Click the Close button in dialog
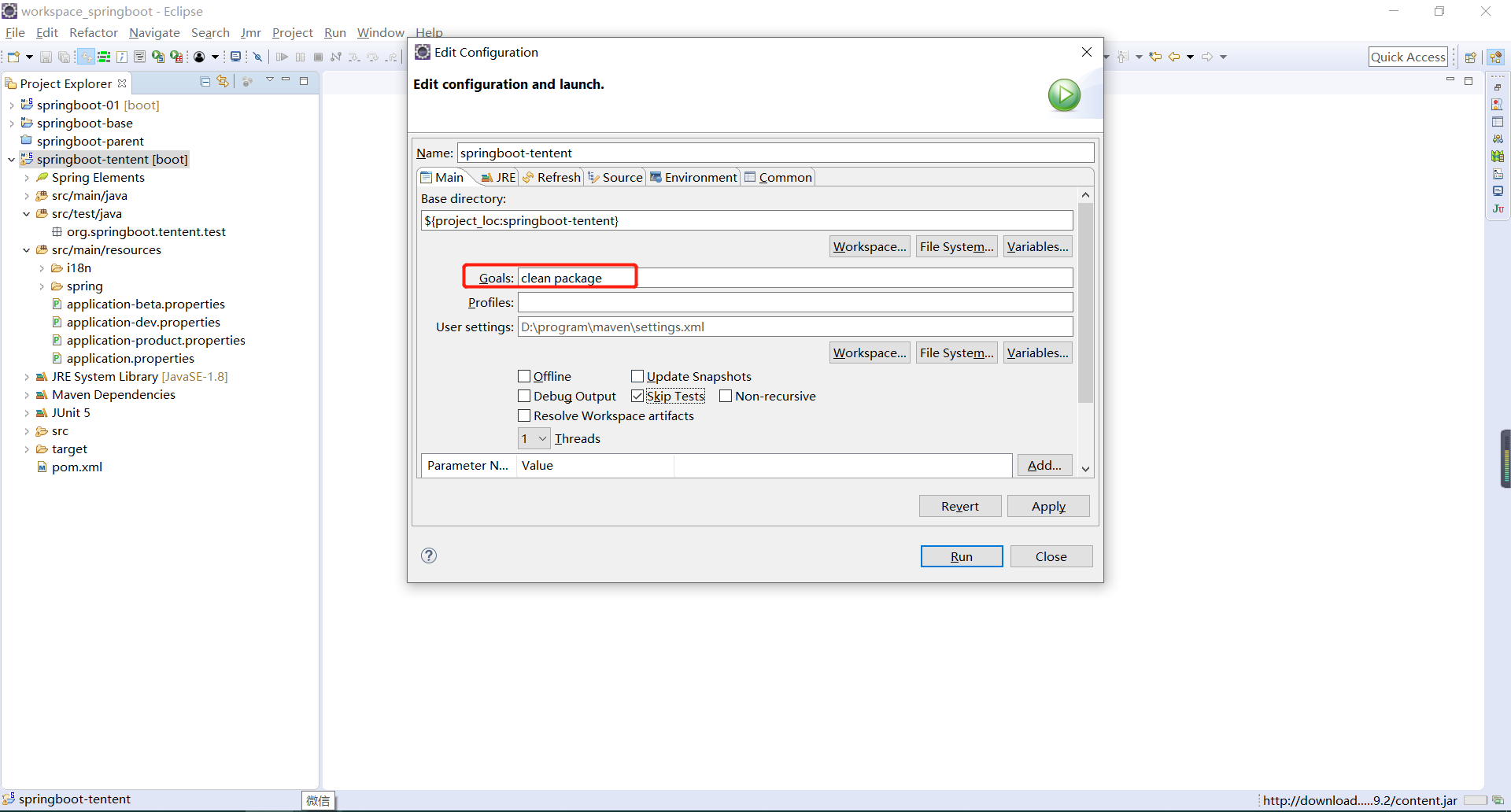The width and height of the screenshot is (1511, 812). click(1051, 556)
